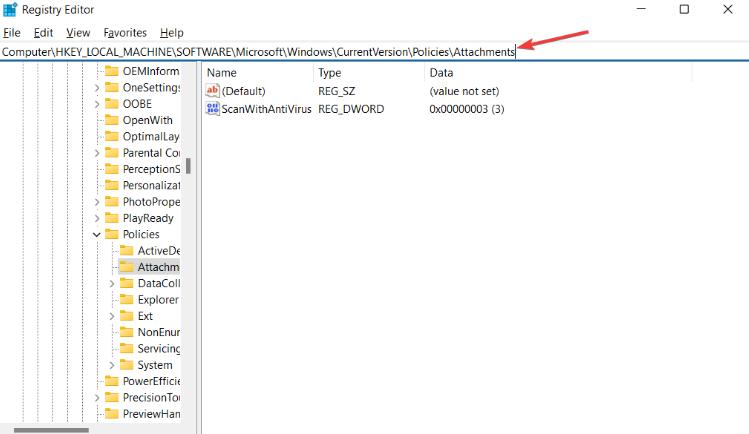The height and width of the screenshot is (434, 749).
Task: Select the OneSettings folder icon
Action: pos(112,87)
